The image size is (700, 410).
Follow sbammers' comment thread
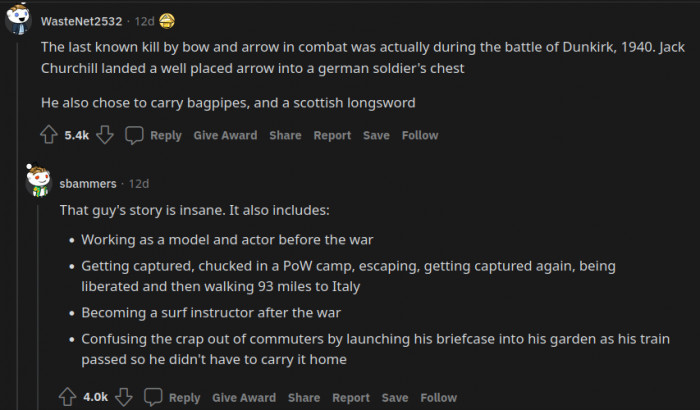[439, 397]
